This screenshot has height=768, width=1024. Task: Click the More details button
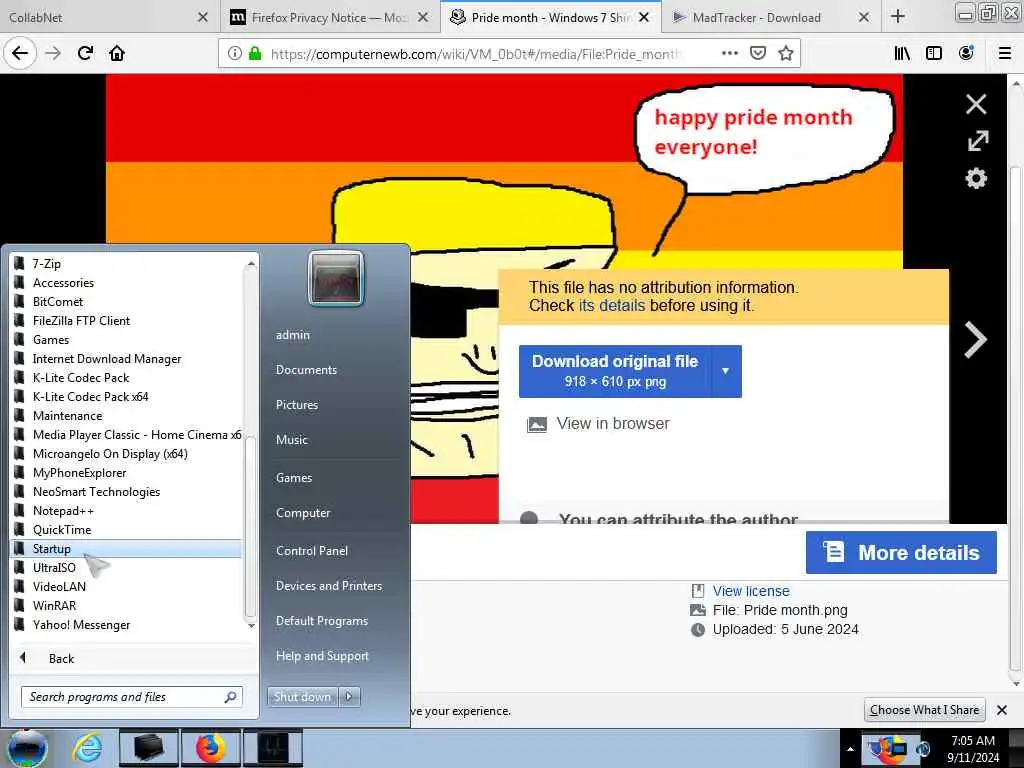coord(901,552)
